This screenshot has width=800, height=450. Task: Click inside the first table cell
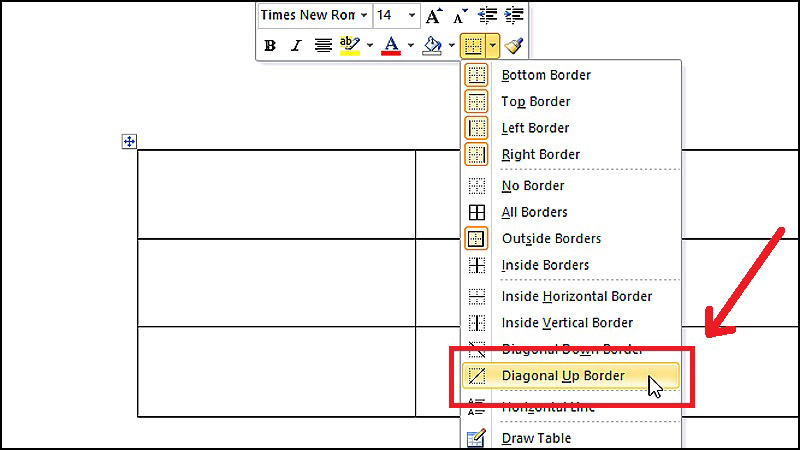[x=277, y=194]
